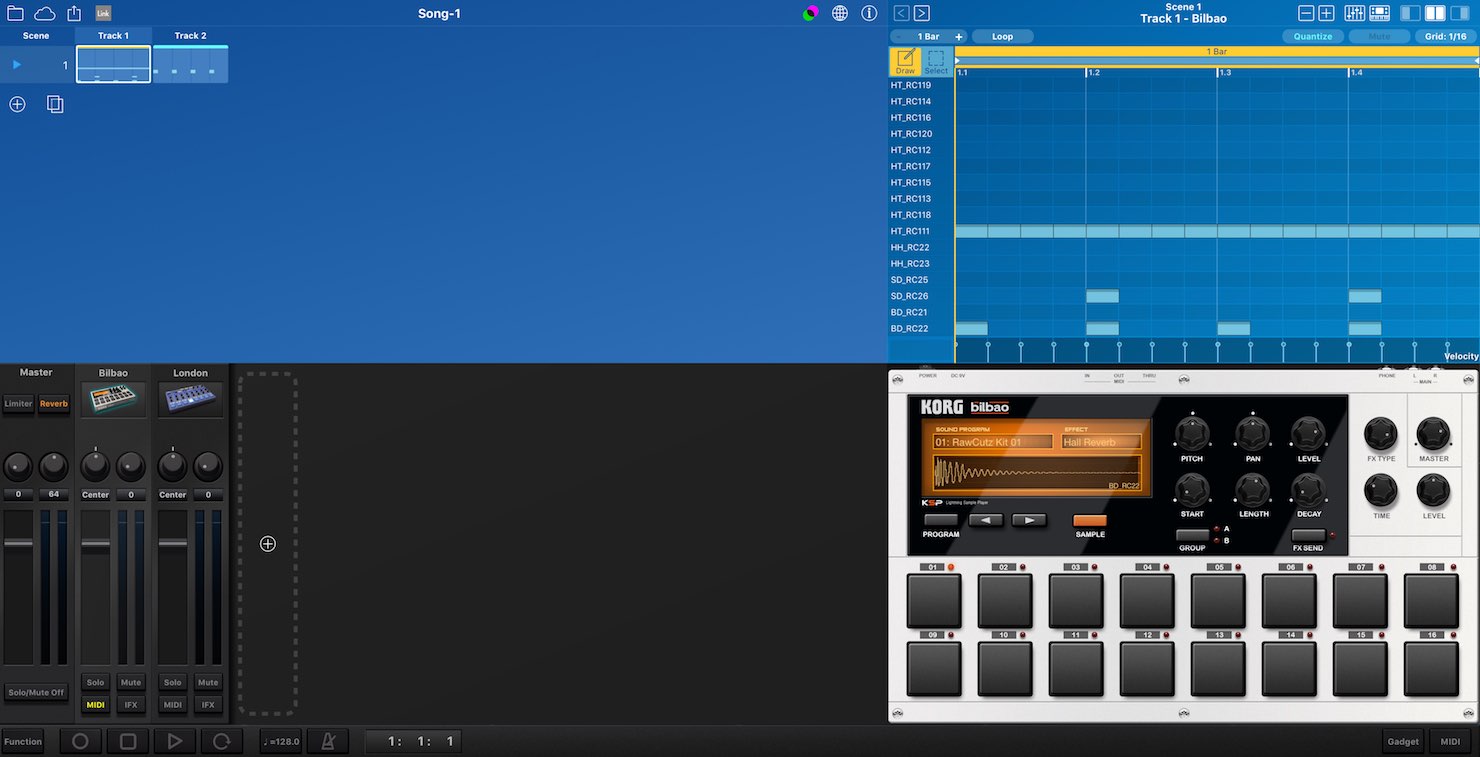
Task: Switch to right-panel layout icon
Action: pos(1458,13)
